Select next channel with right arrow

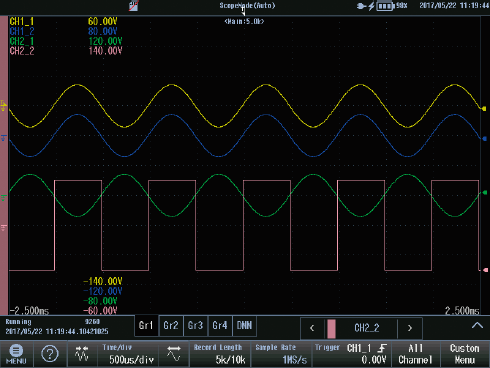pyautogui.click(x=410, y=328)
